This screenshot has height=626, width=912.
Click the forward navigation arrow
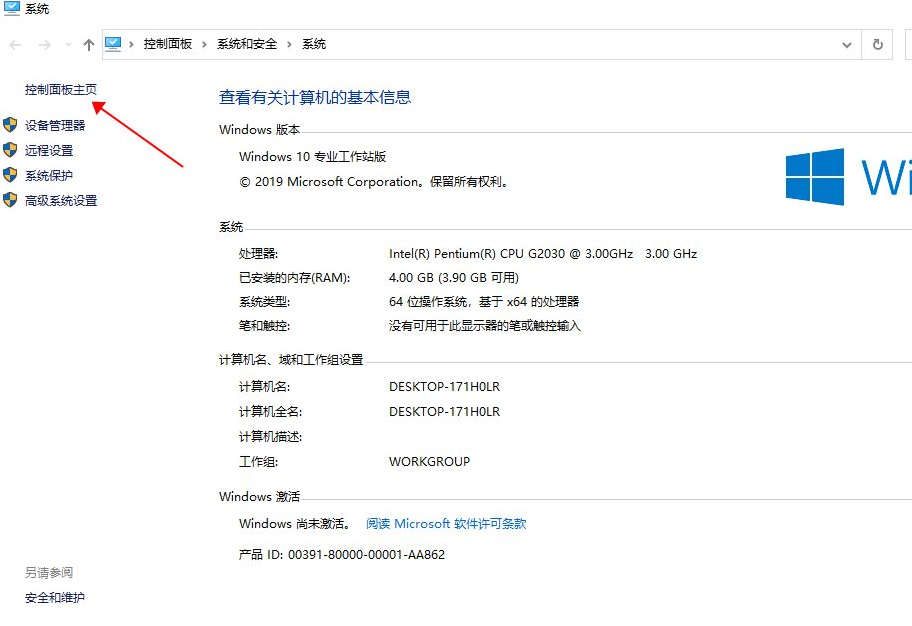click(44, 45)
